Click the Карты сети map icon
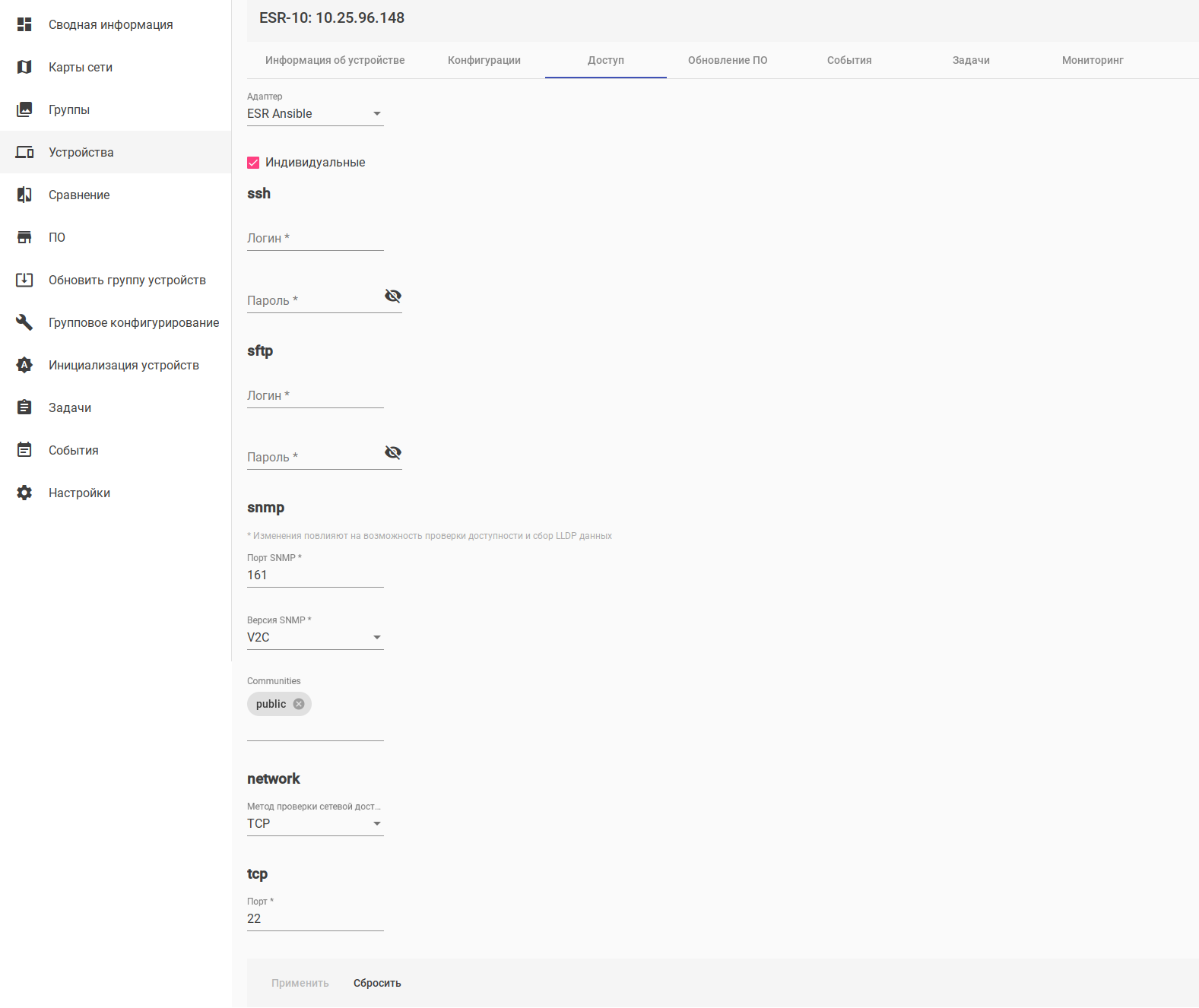This screenshot has width=1199, height=1008. (x=24, y=67)
